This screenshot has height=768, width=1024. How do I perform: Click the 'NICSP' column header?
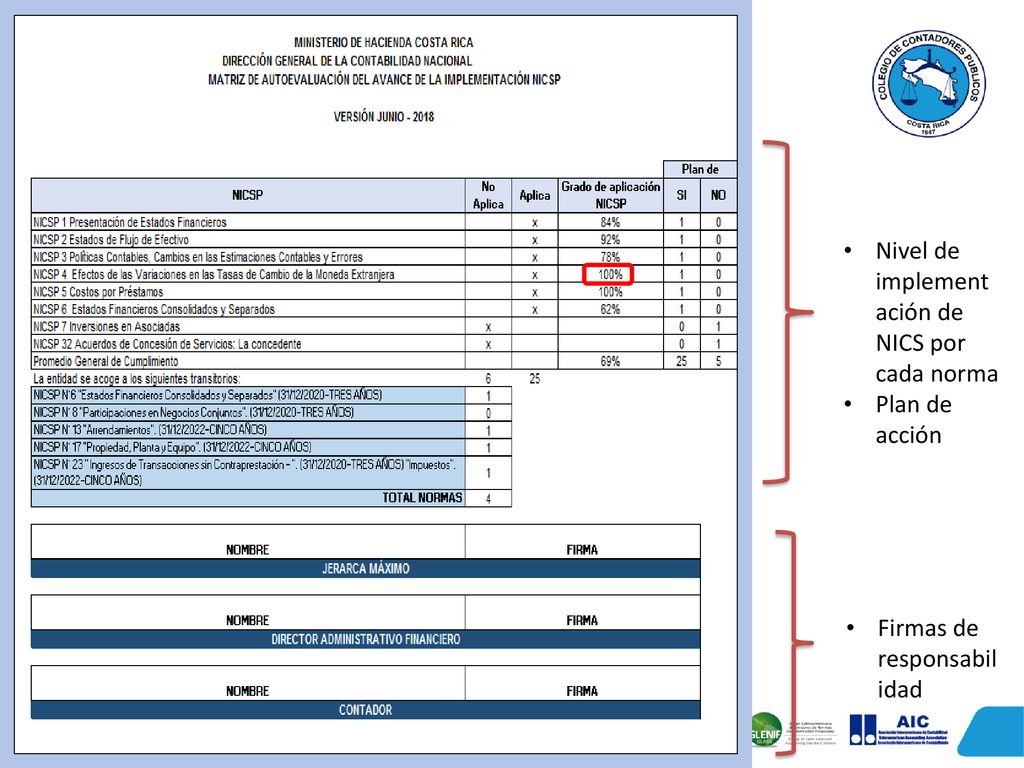[248, 195]
